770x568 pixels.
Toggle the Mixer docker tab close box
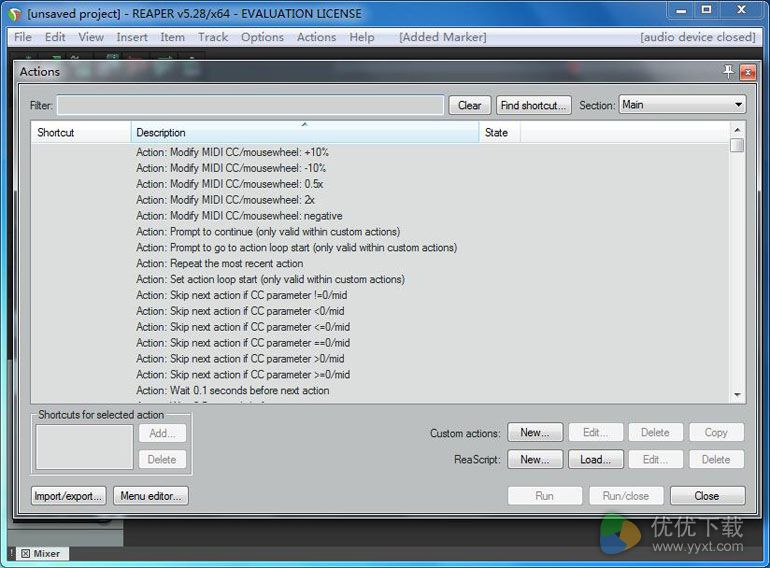tap(26, 554)
